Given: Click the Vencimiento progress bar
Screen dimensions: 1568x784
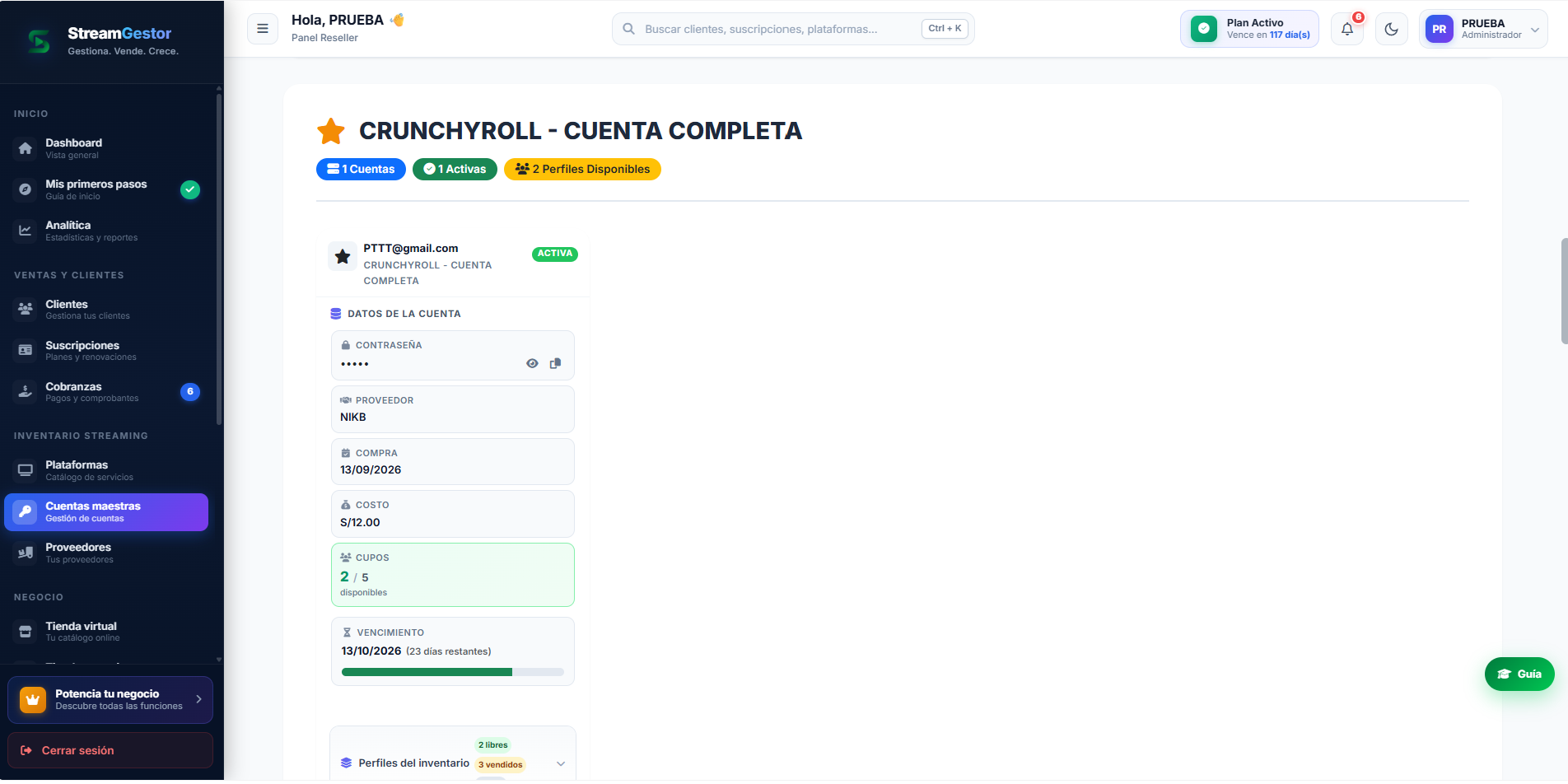Looking at the screenshot, I should click(452, 672).
